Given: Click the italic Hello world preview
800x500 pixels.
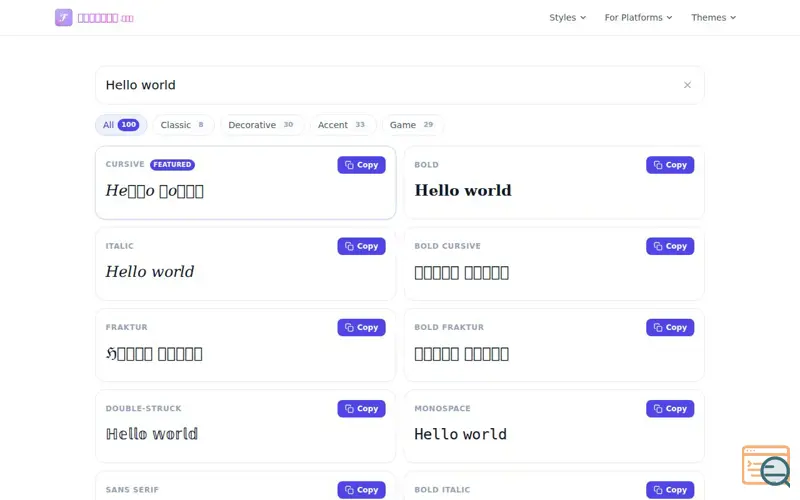Looking at the screenshot, I should pyautogui.click(x=149, y=271).
